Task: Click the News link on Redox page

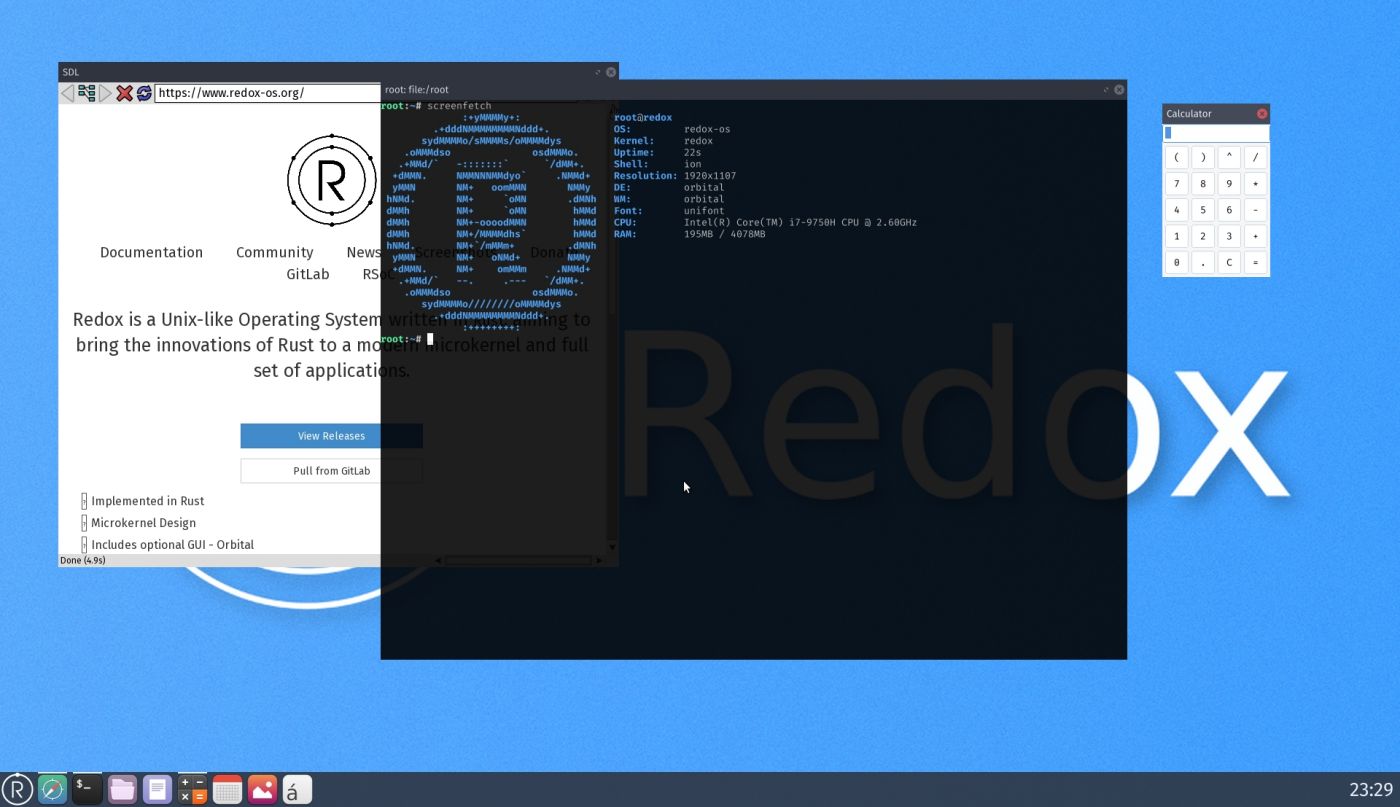Action: point(363,252)
